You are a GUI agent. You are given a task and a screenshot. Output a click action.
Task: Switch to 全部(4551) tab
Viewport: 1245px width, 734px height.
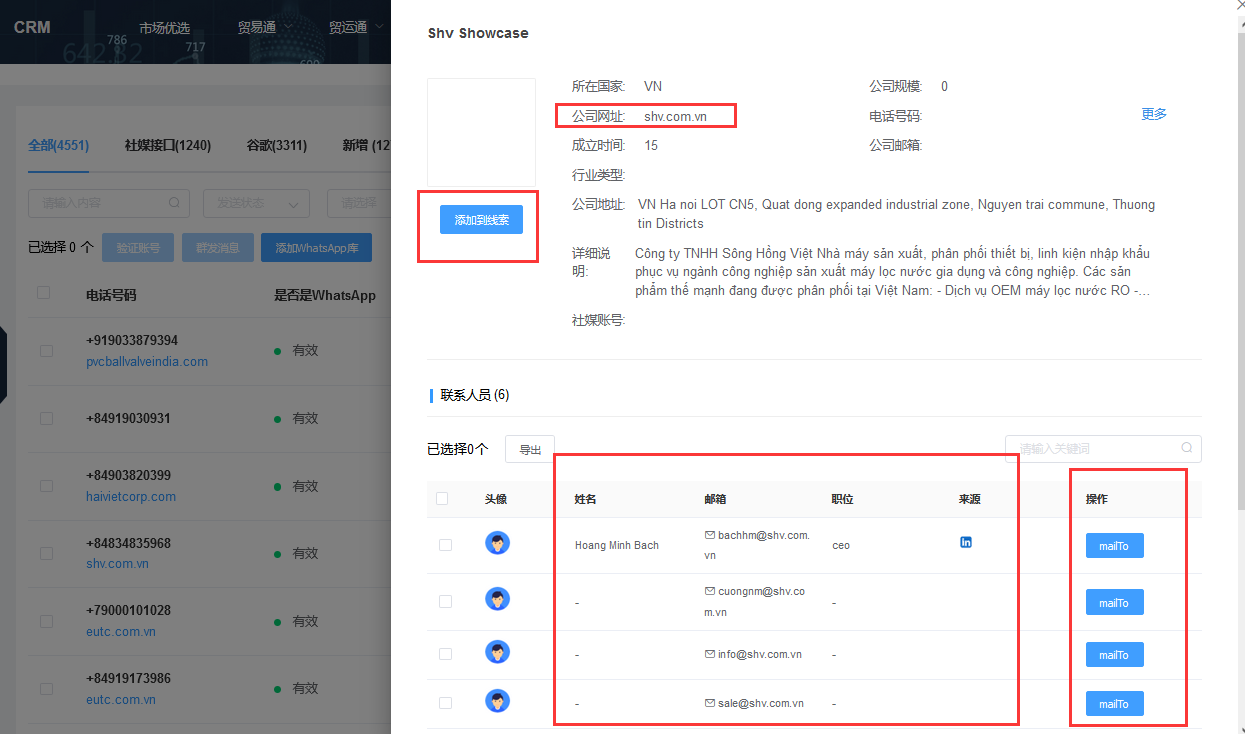pyautogui.click(x=58, y=145)
